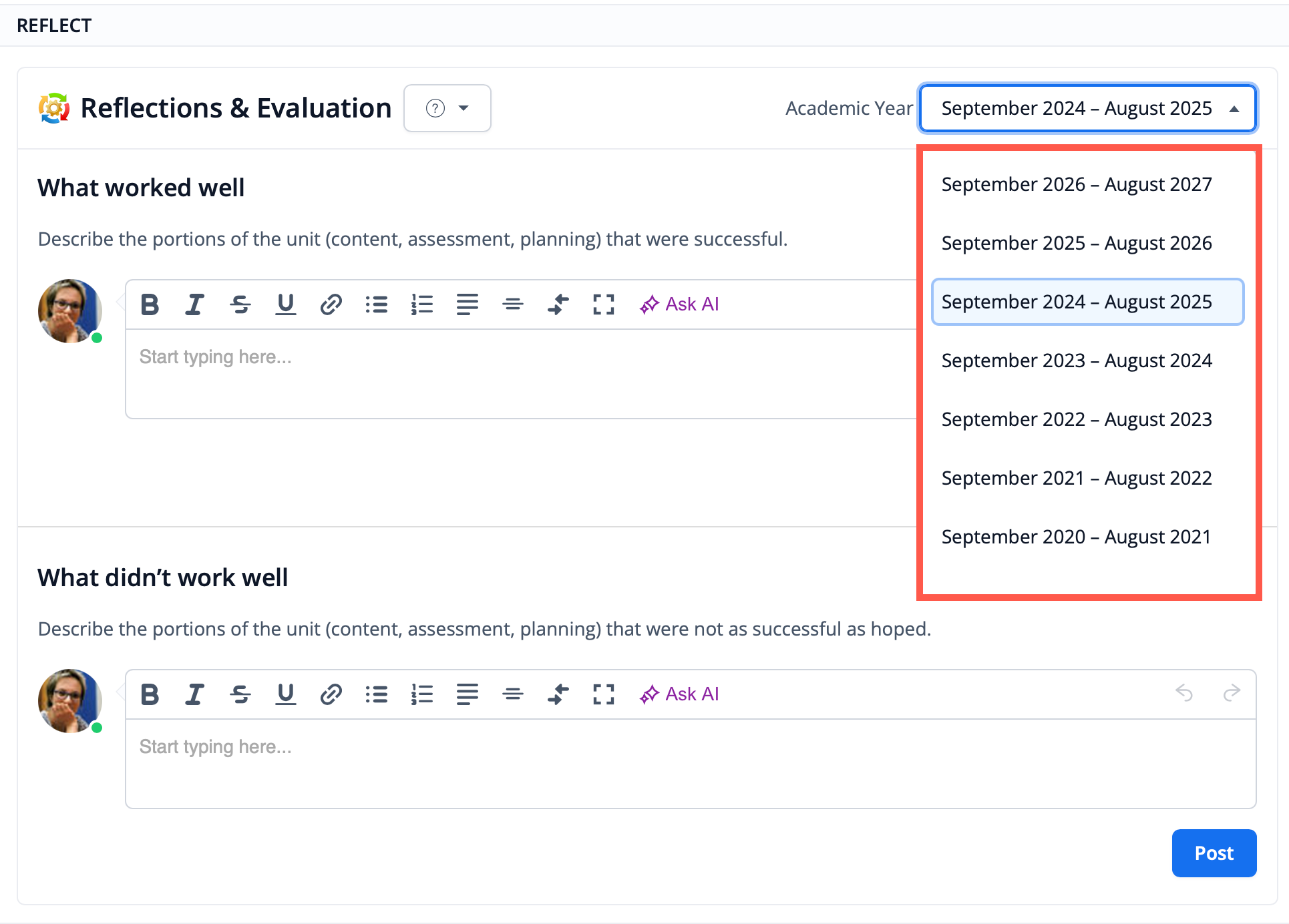Add bulleted list in the What didn't work well editor

click(377, 694)
